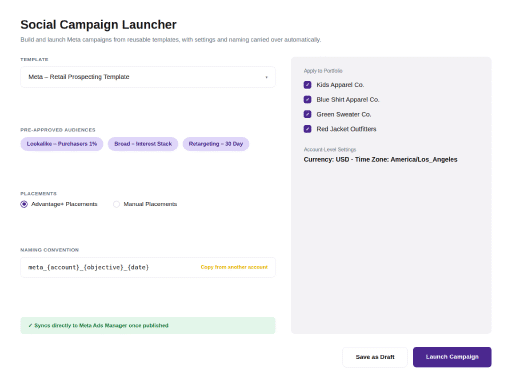This screenshot has height=384, width=512.
Task: Click the Social Campaign Launcher title
Action: 98,25
